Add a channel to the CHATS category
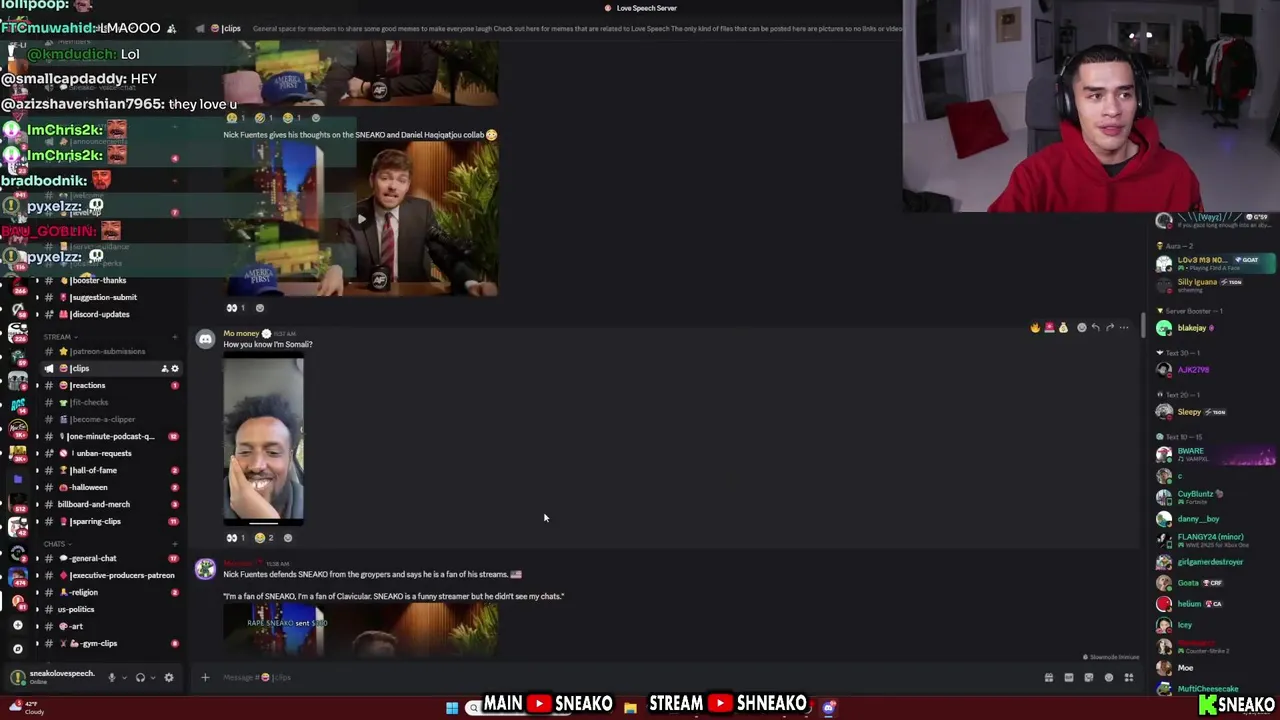Image resolution: width=1280 pixels, height=720 pixels. [x=175, y=544]
